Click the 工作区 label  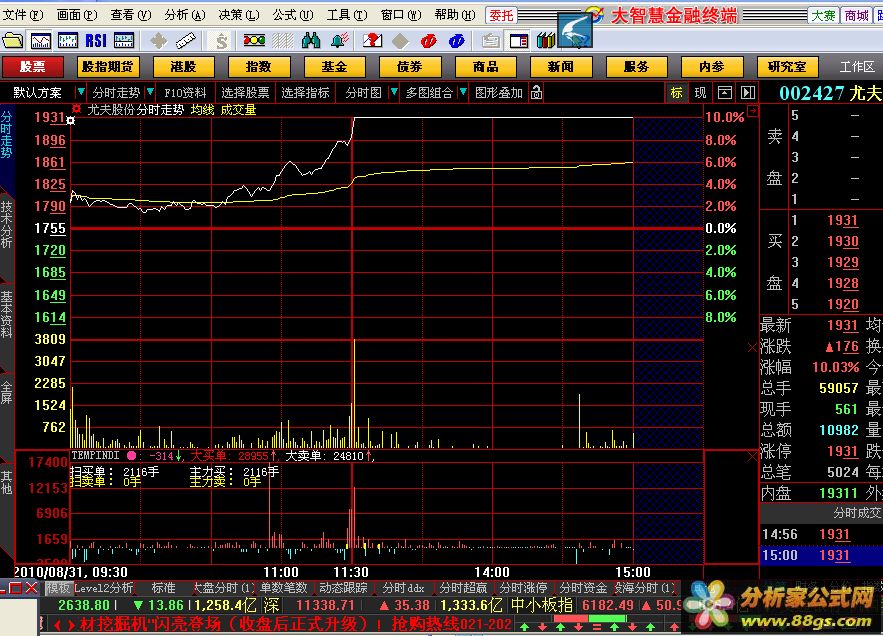[857, 66]
